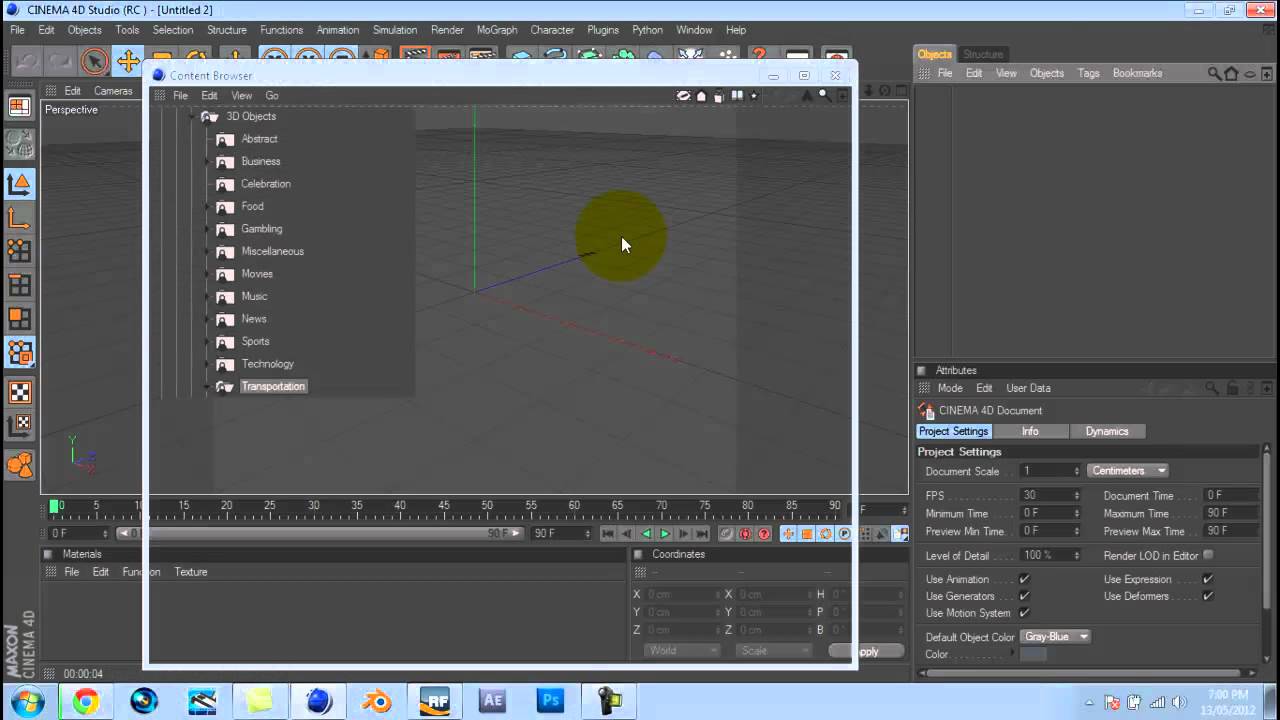Switch to the Dynamics tab in Attributes

pos(1107,431)
